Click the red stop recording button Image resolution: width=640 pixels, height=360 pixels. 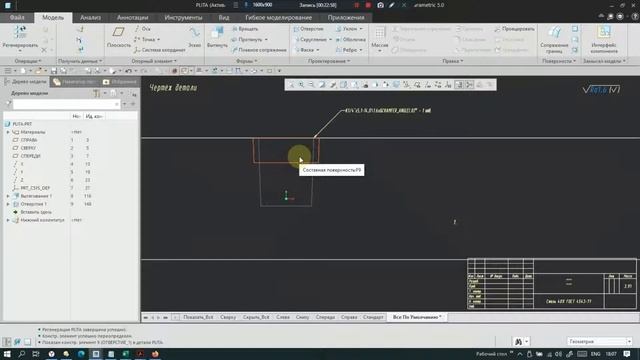(x=368, y=5)
